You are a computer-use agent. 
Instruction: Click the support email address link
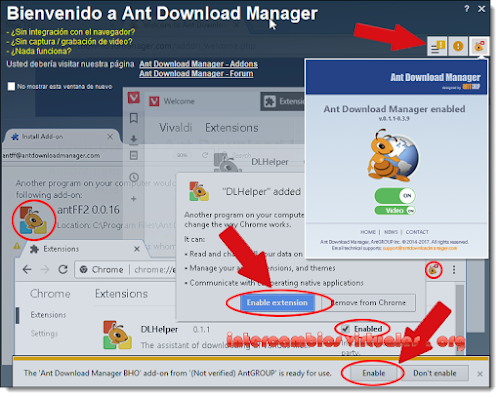[420, 248]
